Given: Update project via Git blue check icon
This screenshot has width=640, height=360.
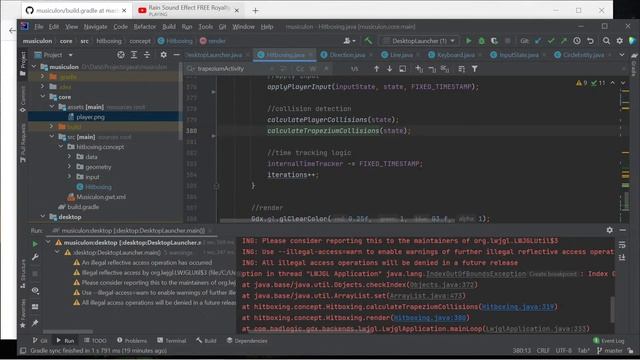Looking at the screenshot, I should coord(538,41).
